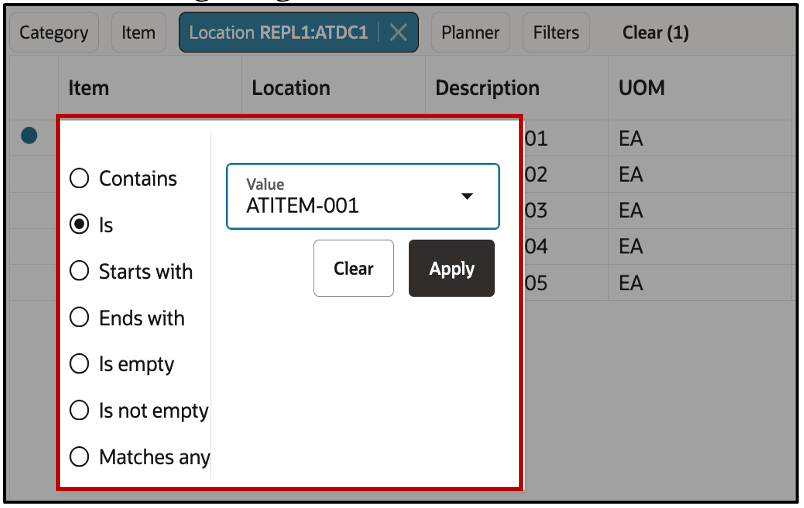
Task: Remove the Location REPL1:ATDC1 filter chip
Action: coord(398,33)
